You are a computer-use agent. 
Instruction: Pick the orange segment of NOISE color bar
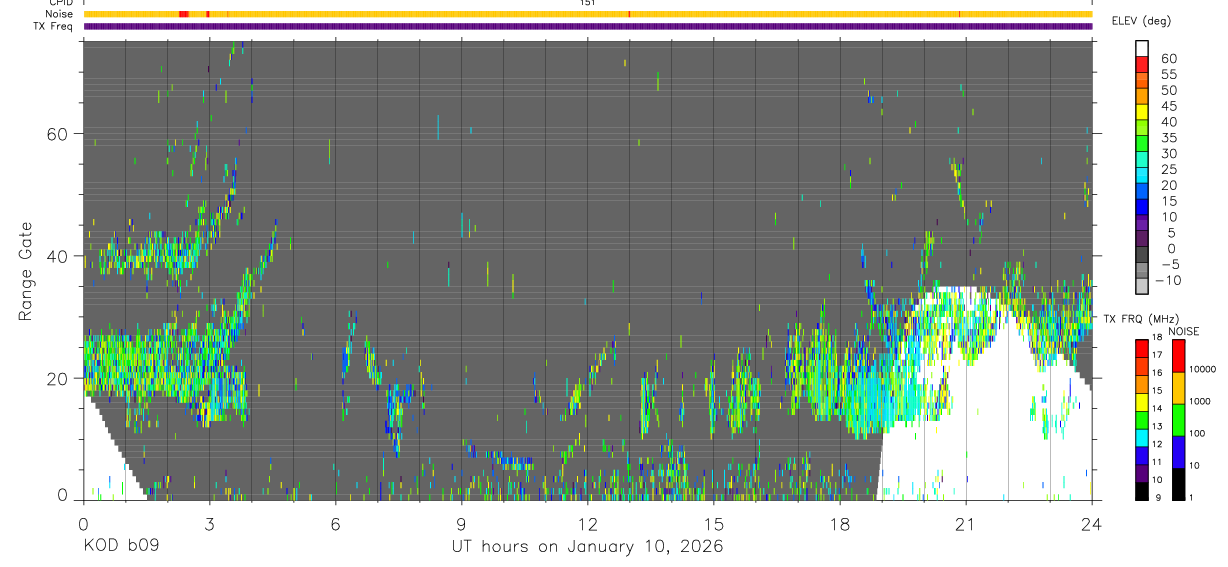(1178, 388)
